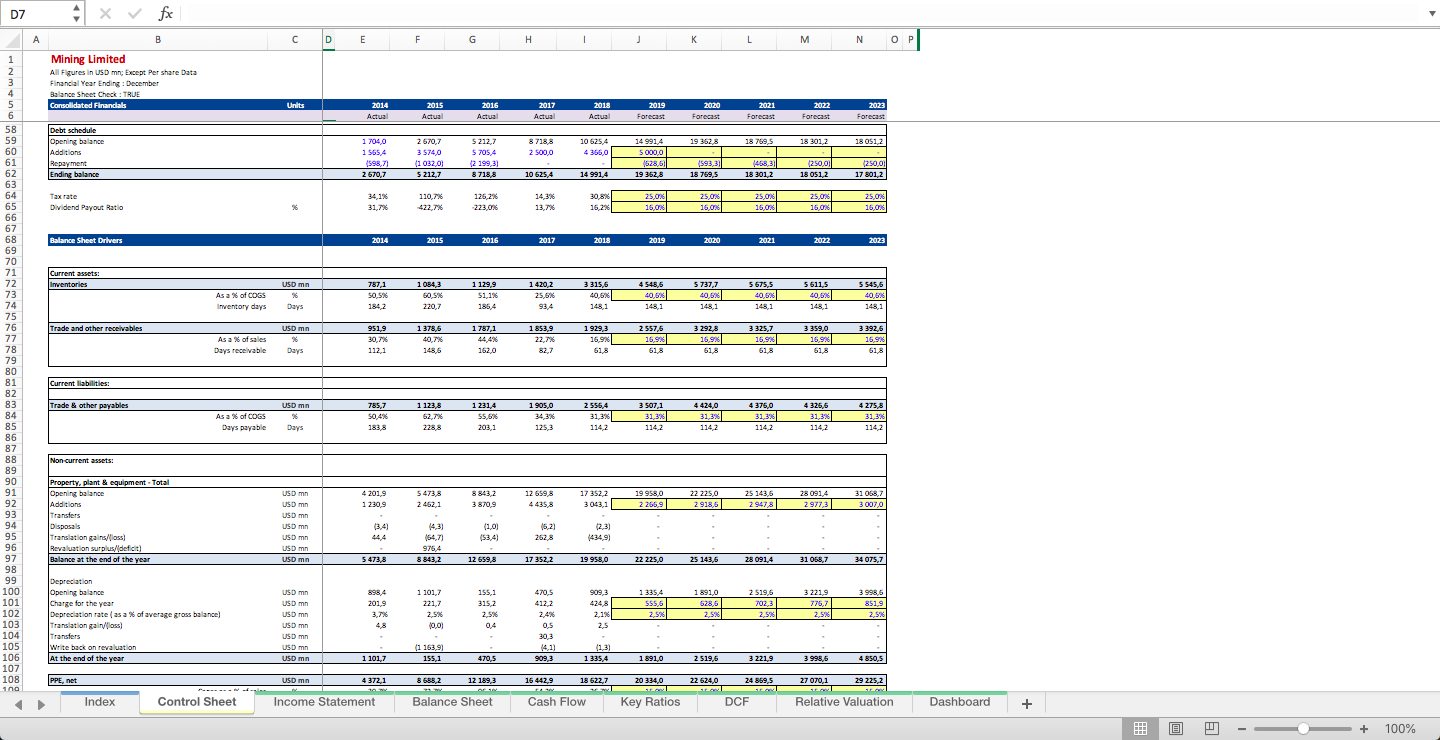Click the Days receivable label
The height and width of the screenshot is (740, 1440).
pos(242,350)
